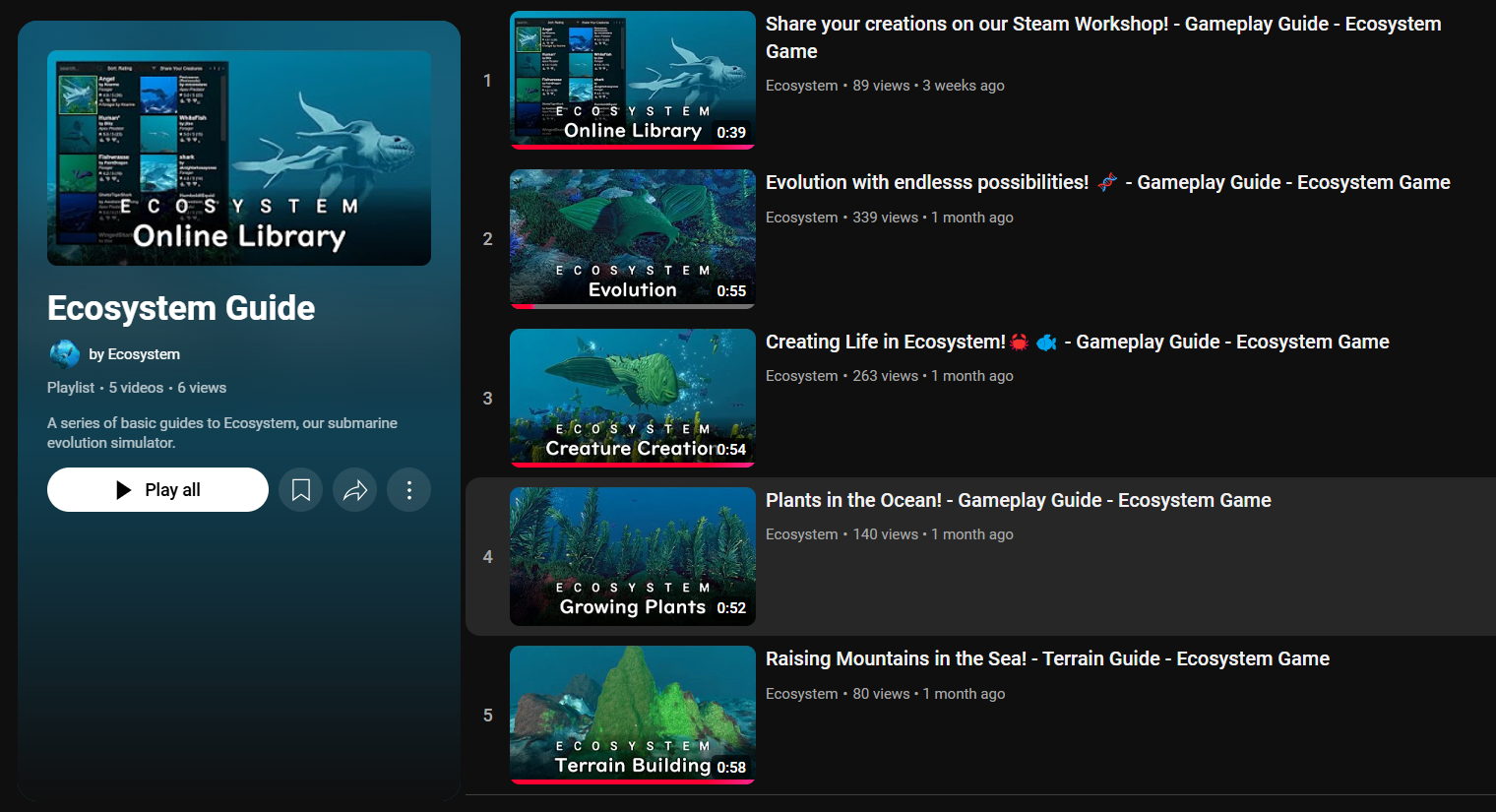The height and width of the screenshot is (812, 1496).
Task: Click the '89 views' count
Action: [882, 86]
